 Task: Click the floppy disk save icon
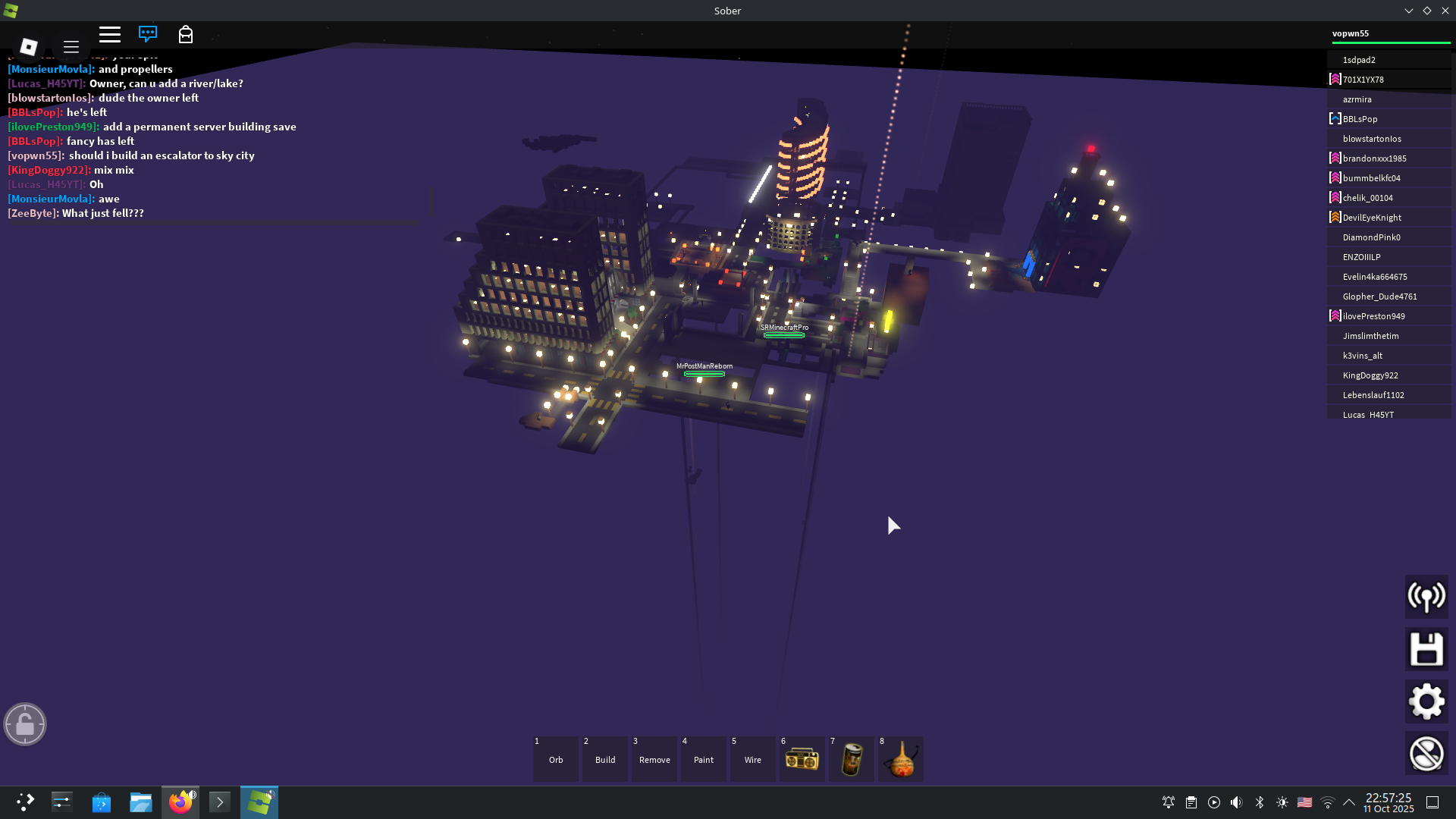(x=1426, y=650)
